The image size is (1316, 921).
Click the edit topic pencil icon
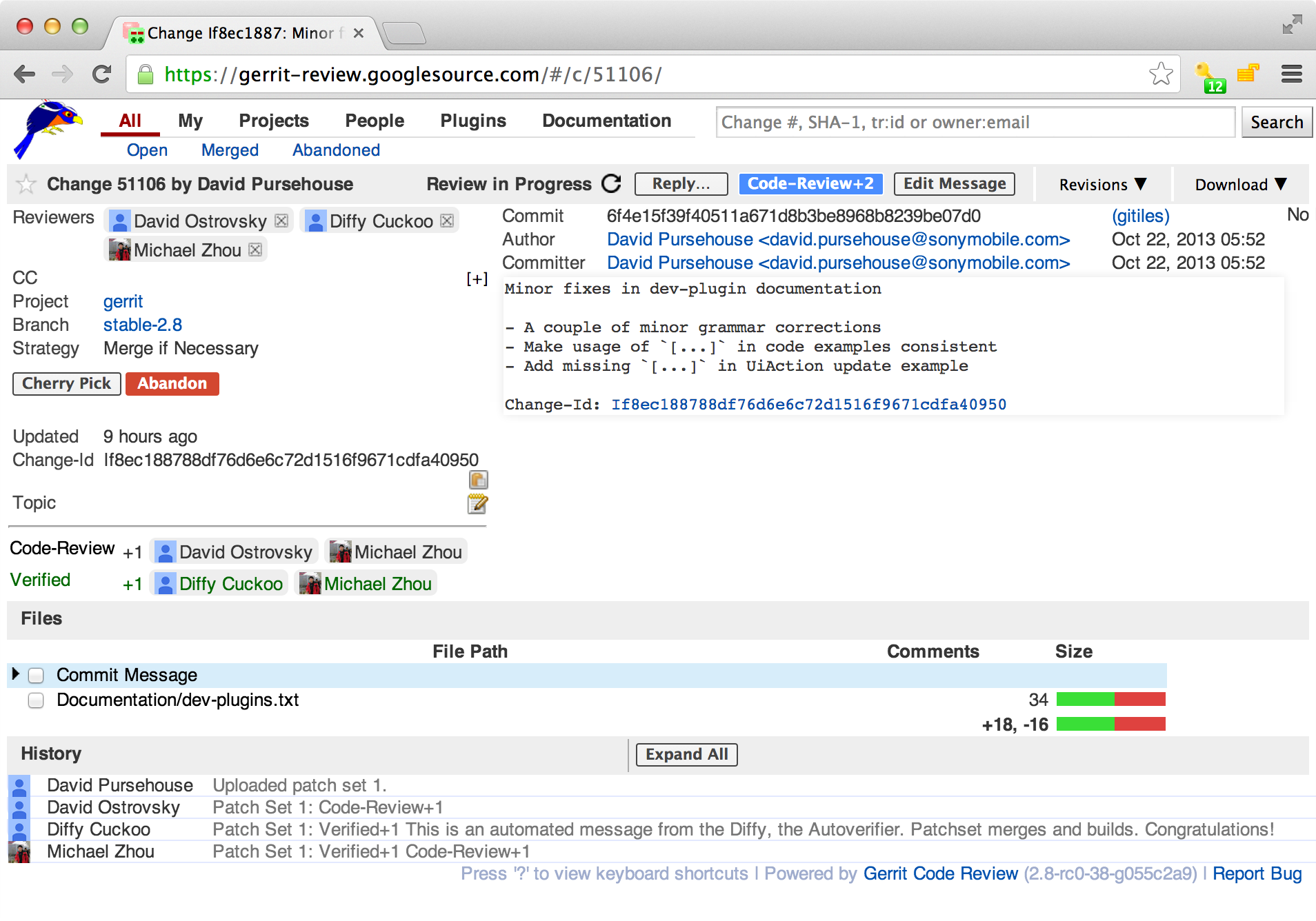pyautogui.click(x=478, y=504)
